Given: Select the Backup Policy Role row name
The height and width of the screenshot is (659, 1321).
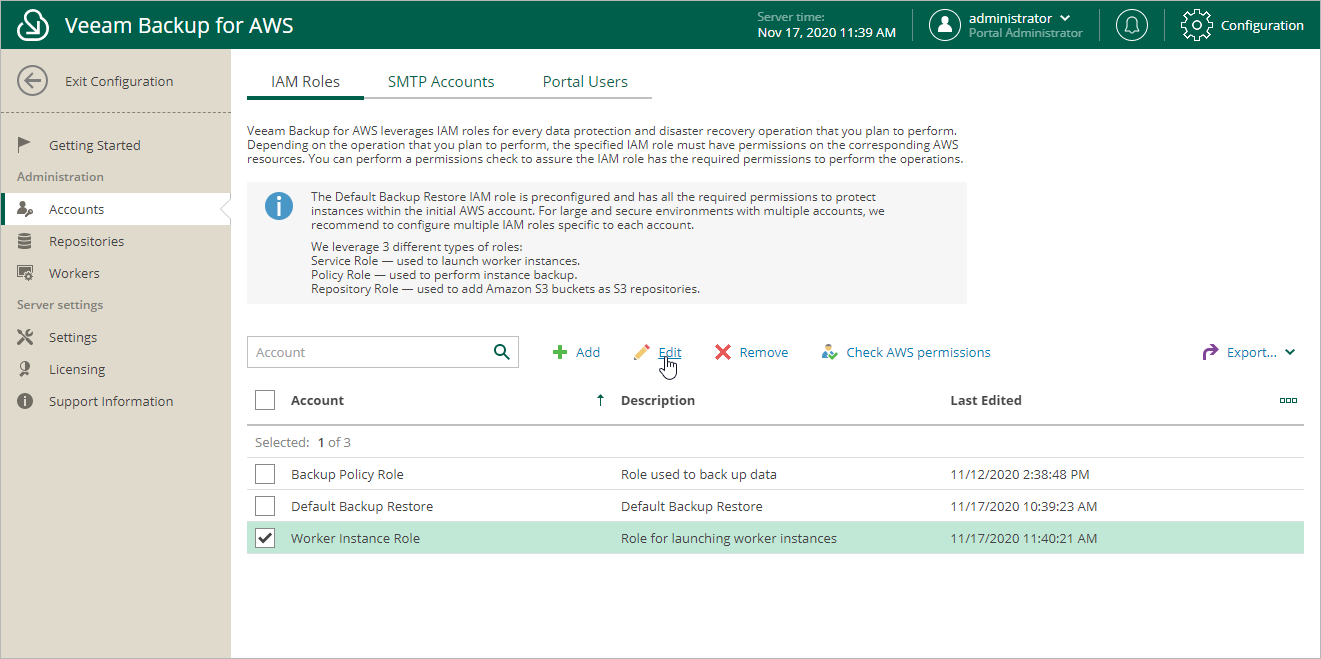Looking at the screenshot, I should click(347, 474).
